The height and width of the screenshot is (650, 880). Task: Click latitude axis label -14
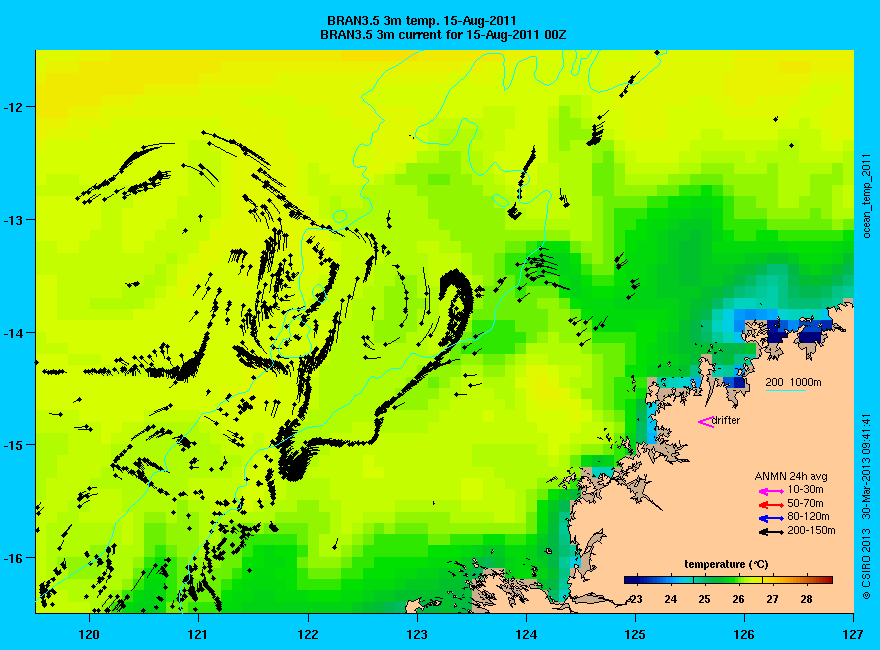(x=12, y=333)
